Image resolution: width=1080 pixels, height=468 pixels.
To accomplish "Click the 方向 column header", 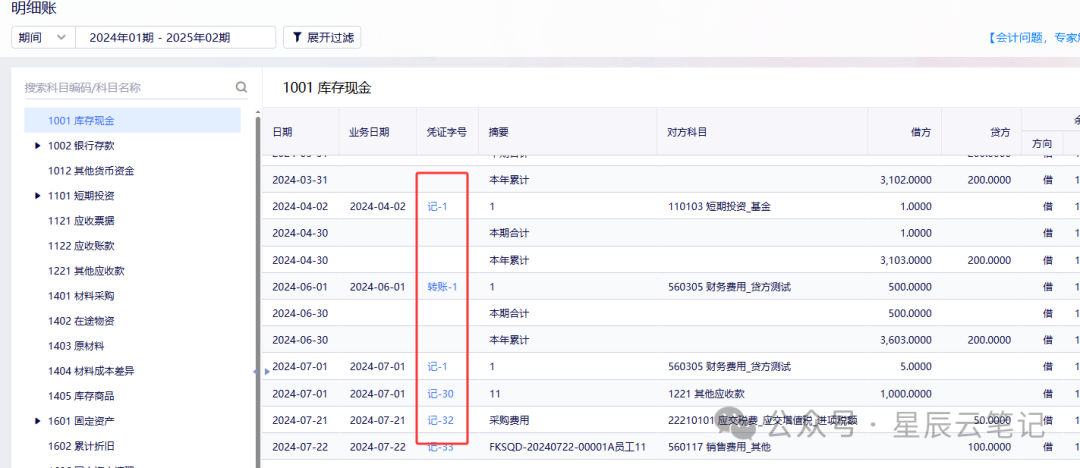I will (x=1042, y=145).
